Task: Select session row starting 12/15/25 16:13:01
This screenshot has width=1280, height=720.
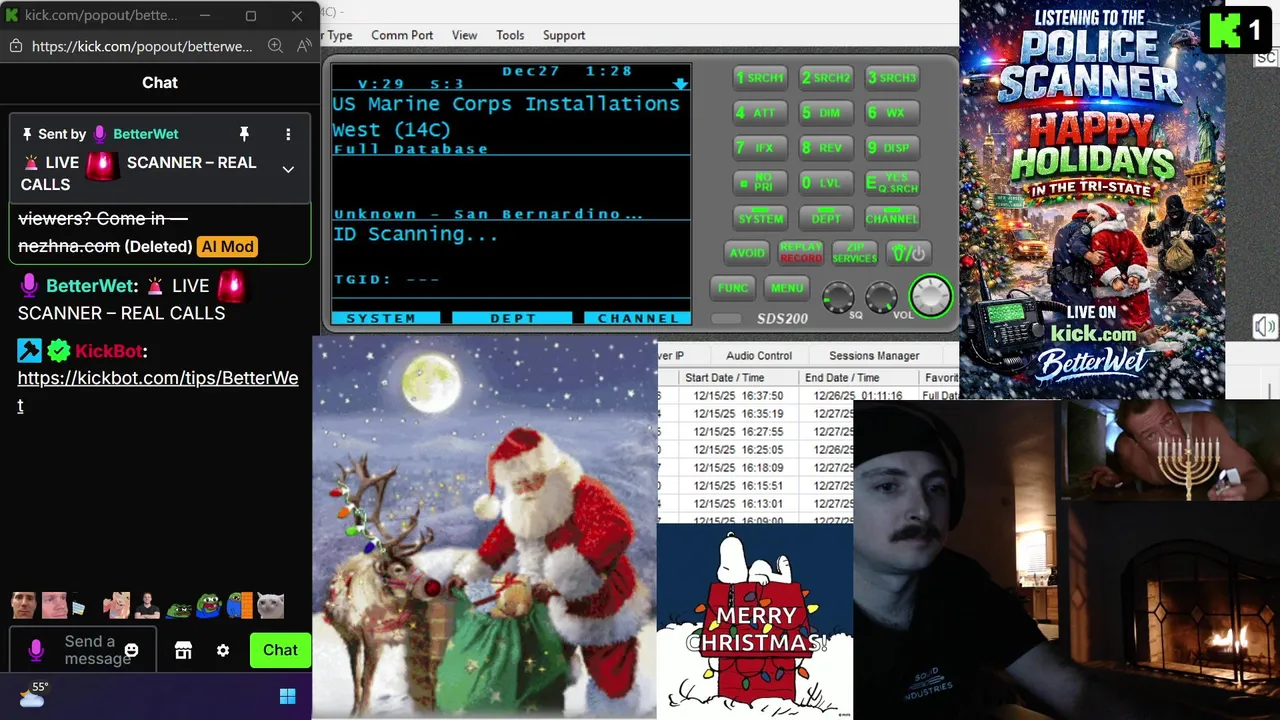Action: (755, 504)
